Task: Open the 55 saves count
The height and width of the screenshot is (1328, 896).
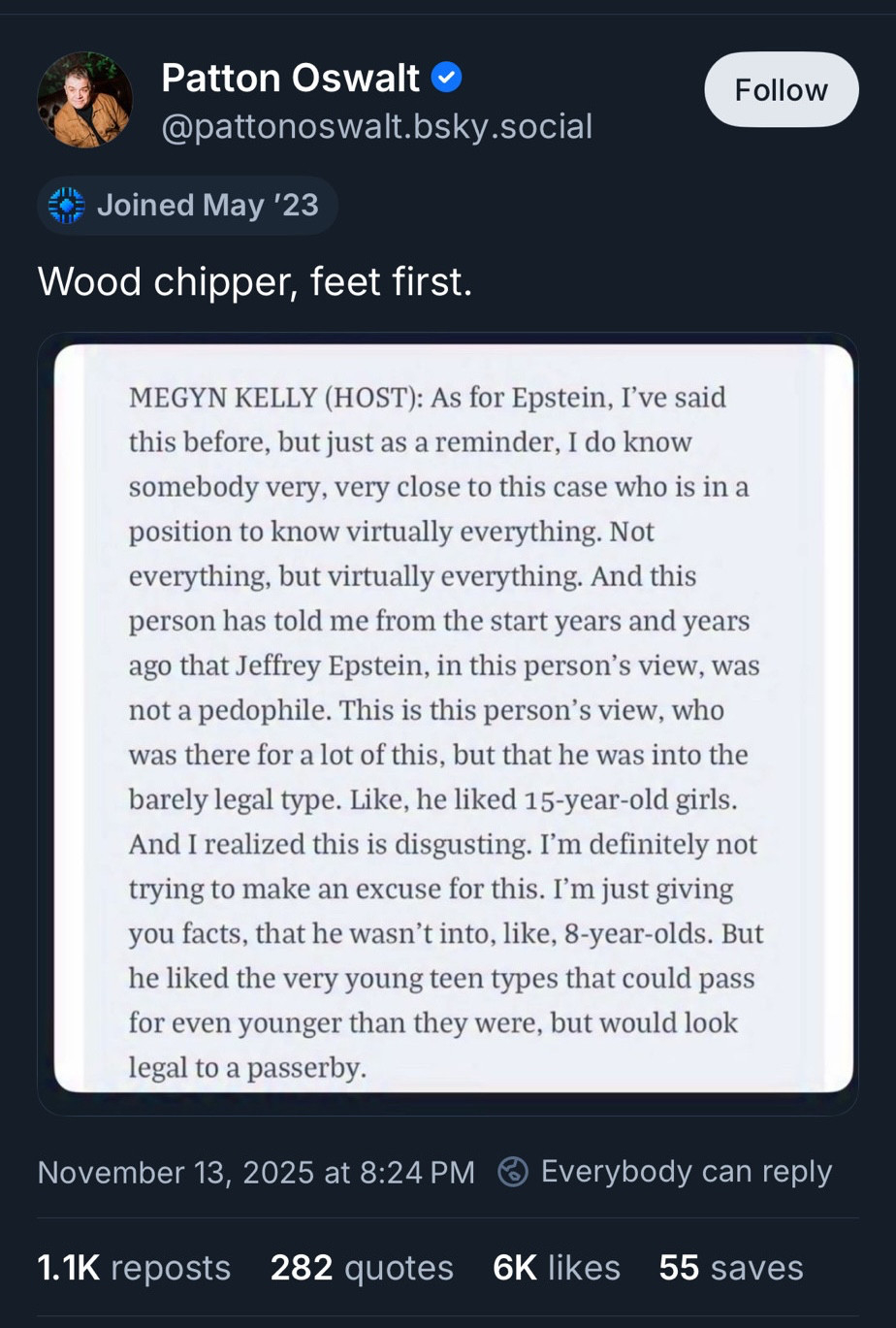Action: click(731, 1268)
